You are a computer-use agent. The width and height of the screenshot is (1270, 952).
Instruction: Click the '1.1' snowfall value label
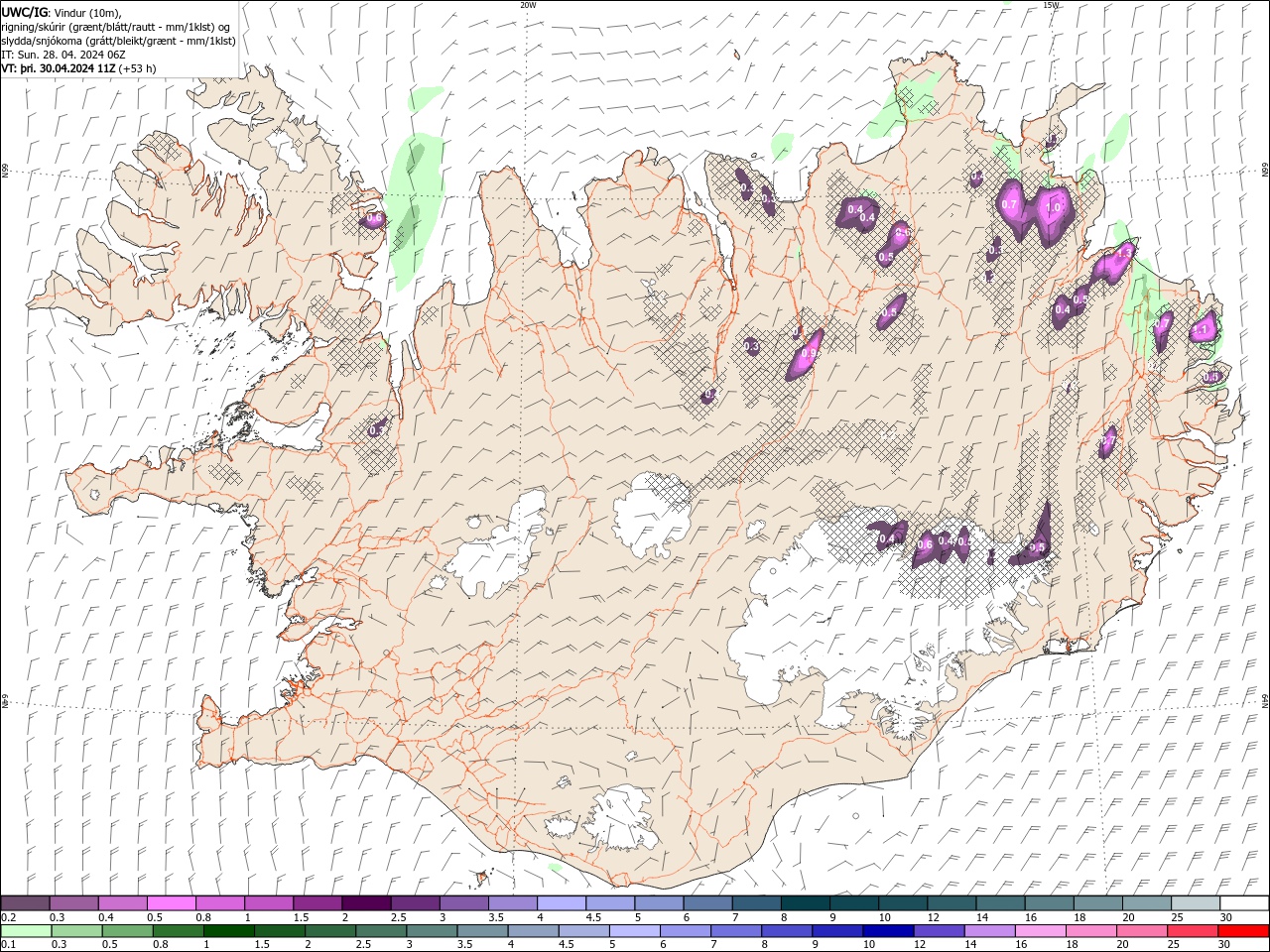click(1201, 329)
